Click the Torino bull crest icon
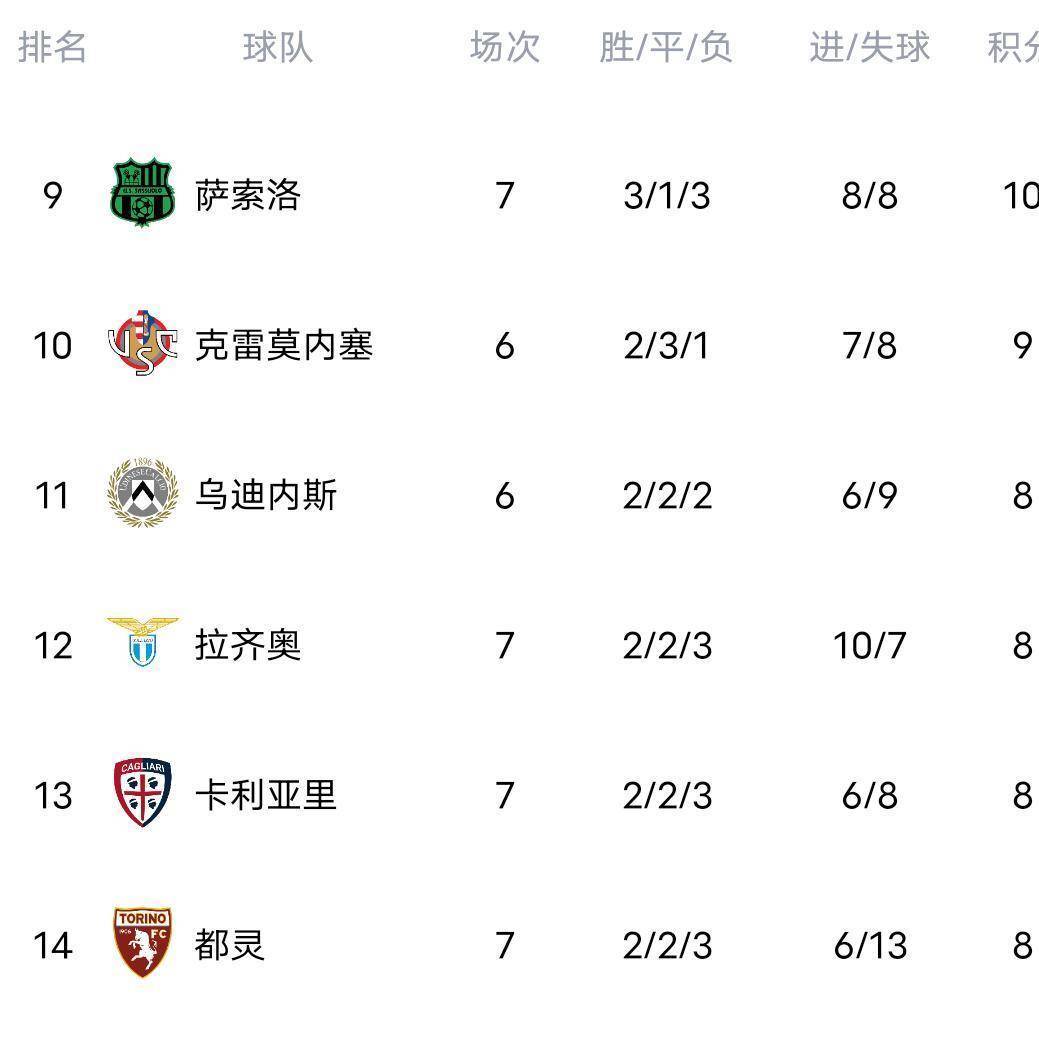Screen dimensions: 1039x1044 tap(142, 942)
